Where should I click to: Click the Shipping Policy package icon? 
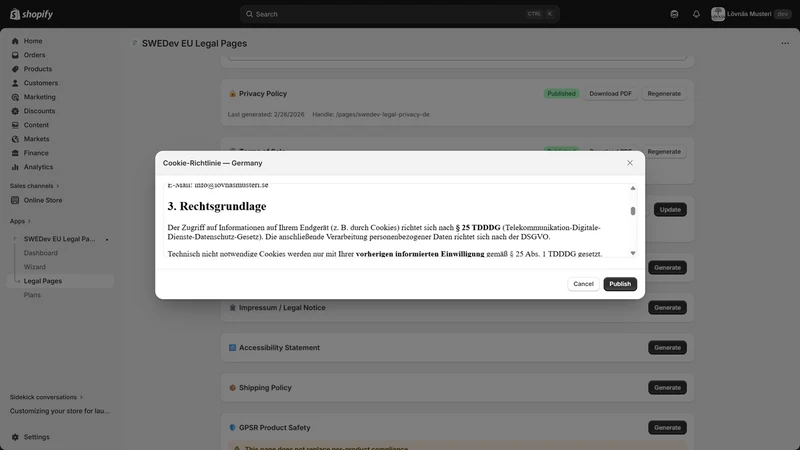tap(232, 388)
